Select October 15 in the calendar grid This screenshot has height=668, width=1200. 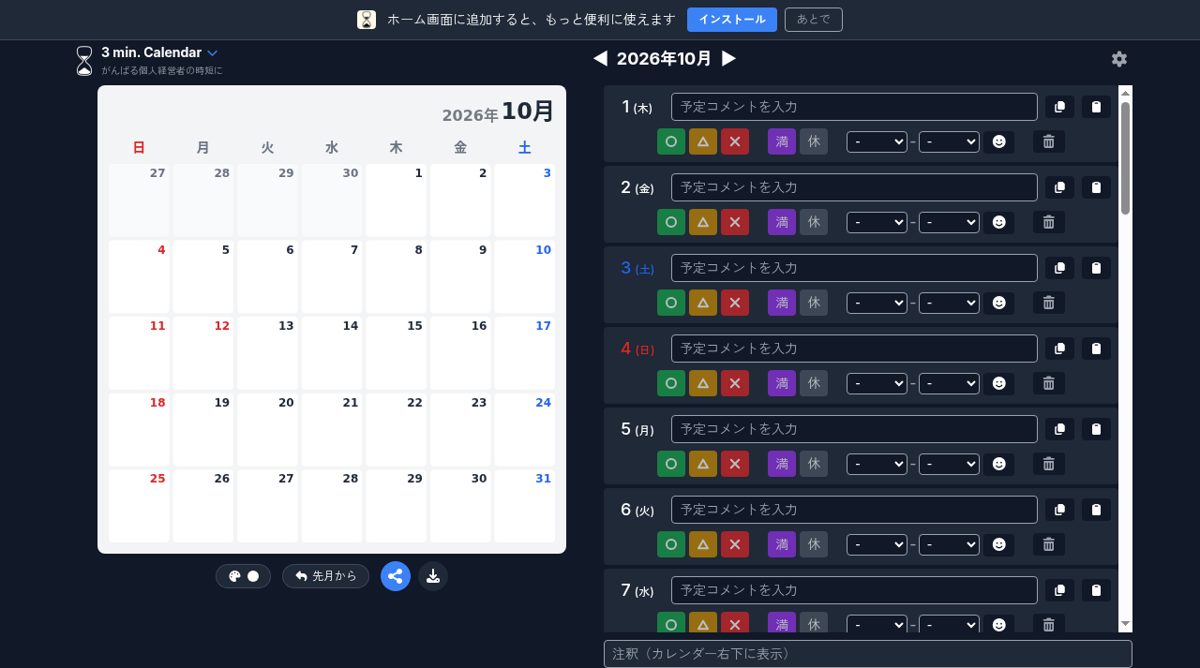[x=396, y=353]
